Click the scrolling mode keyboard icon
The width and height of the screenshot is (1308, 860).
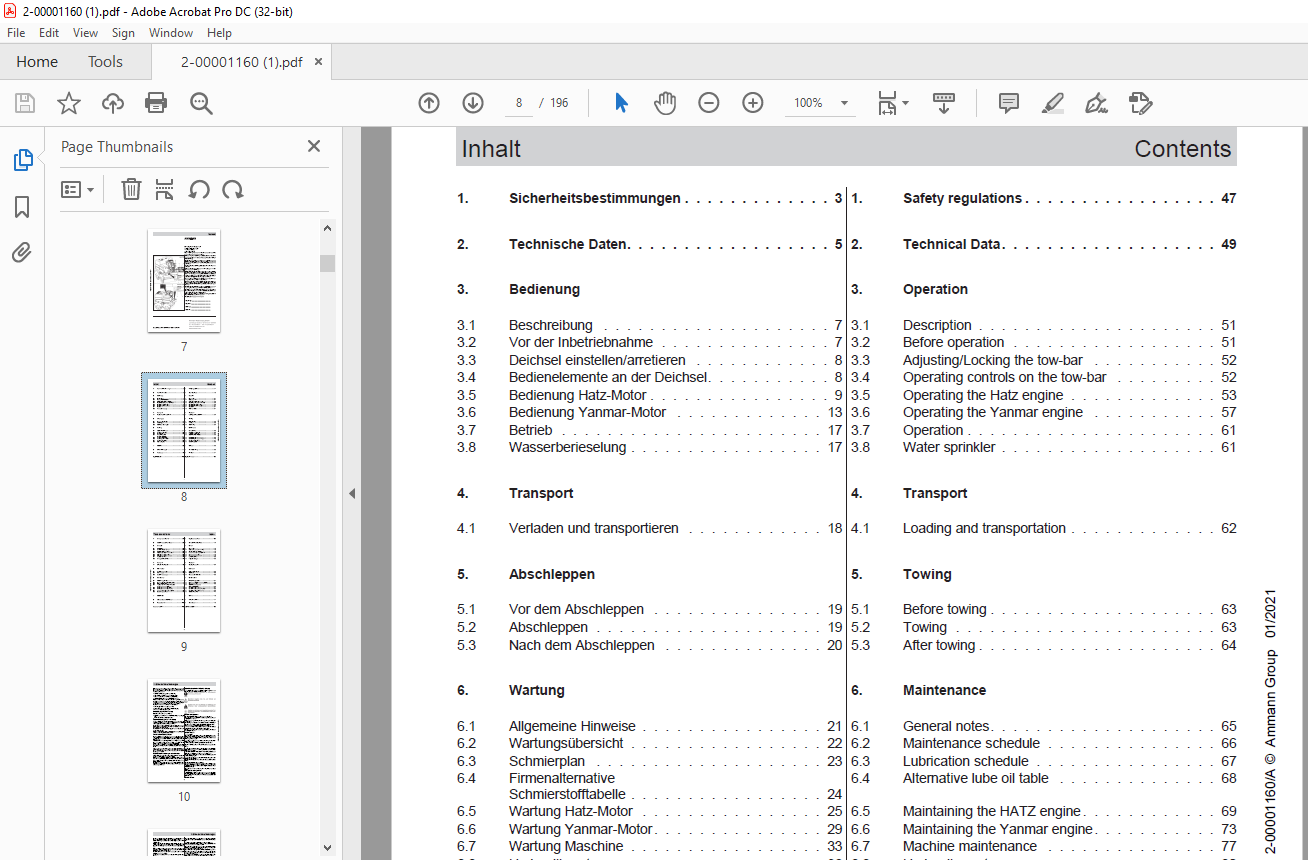click(x=944, y=103)
